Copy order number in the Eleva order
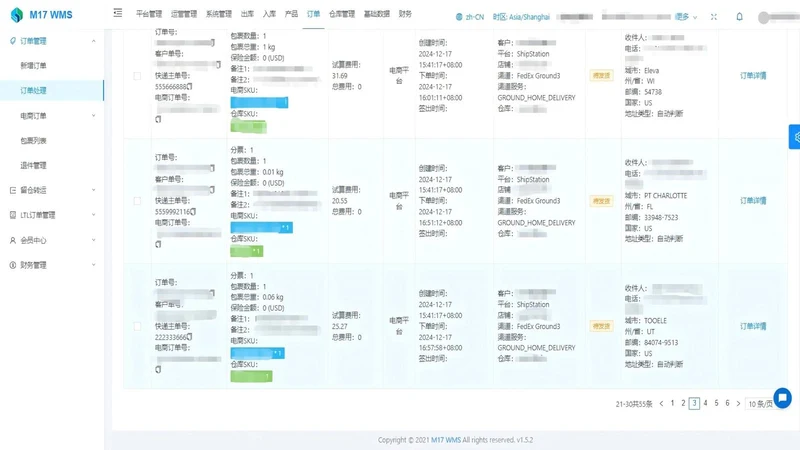Screen dimensions: 800x450 [213, 42]
